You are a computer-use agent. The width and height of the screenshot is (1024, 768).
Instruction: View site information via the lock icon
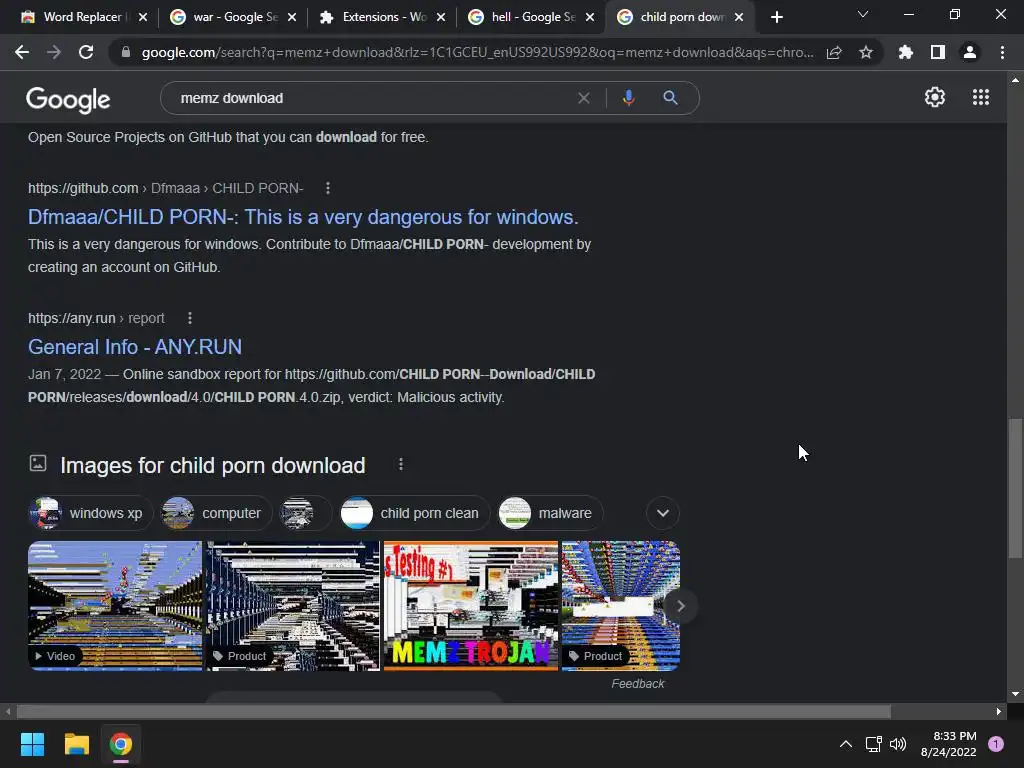126,52
